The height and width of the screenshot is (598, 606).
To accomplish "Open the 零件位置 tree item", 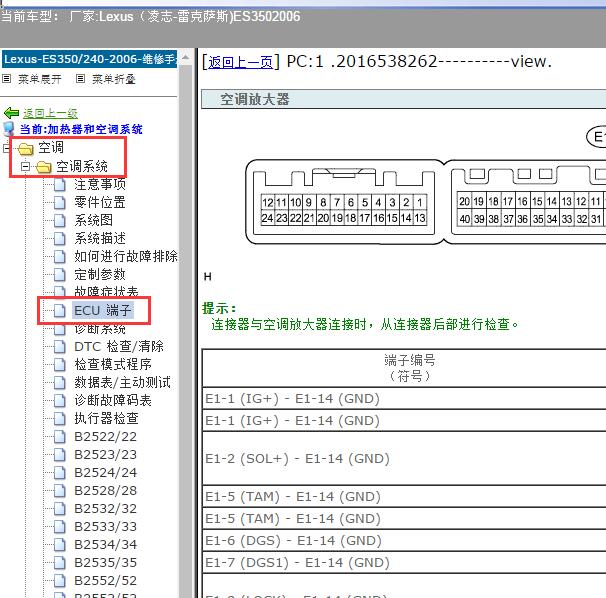I will pyautogui.click(x=100, y=202).
